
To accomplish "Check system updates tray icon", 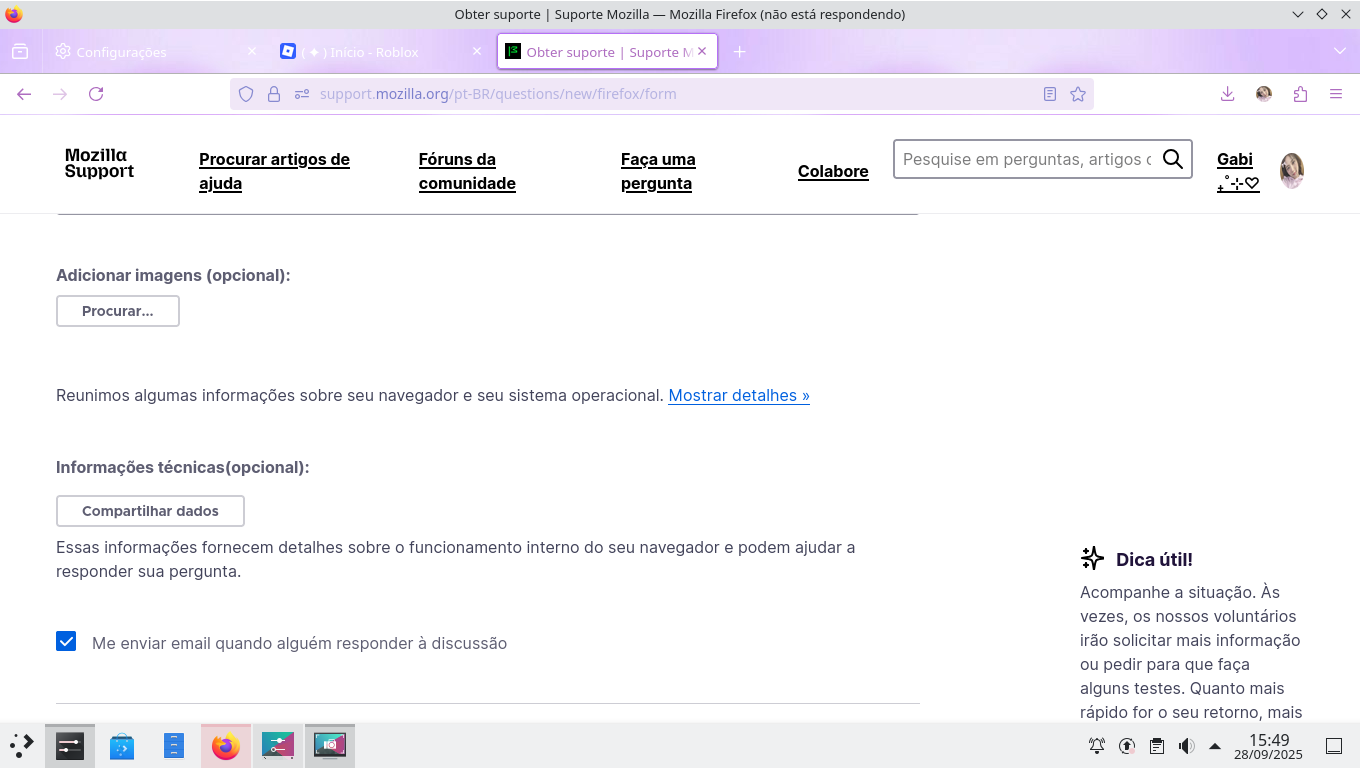I will pos(1127,746).
